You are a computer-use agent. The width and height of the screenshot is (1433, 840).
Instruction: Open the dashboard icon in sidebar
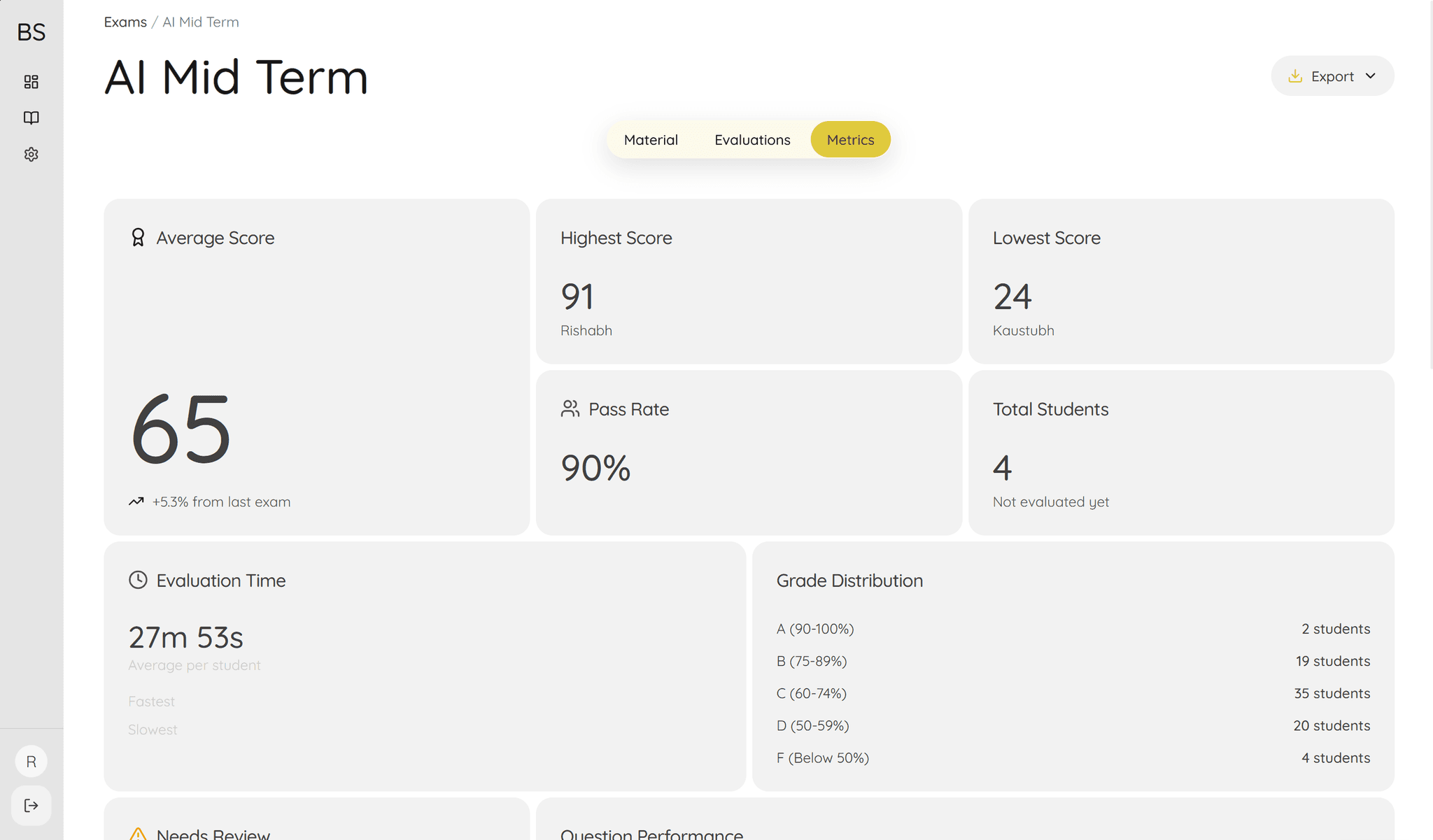(x=31, y=82)
